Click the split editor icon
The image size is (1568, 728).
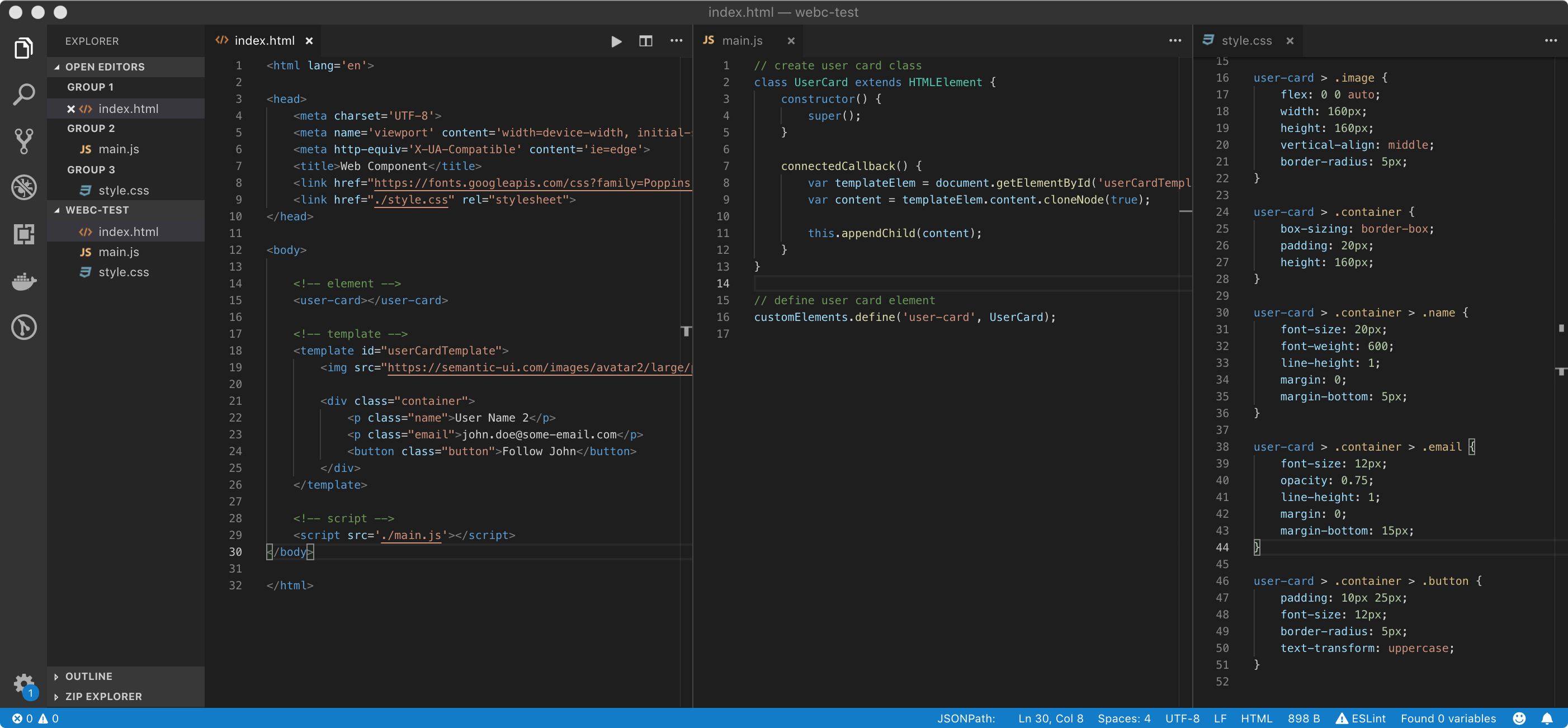[645, 41]
